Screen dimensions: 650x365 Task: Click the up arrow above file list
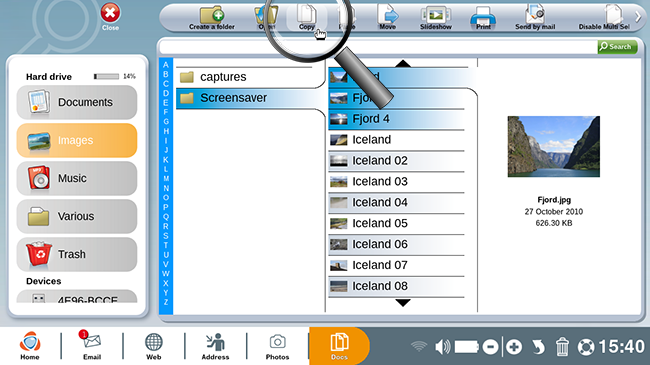coord(403,63)
